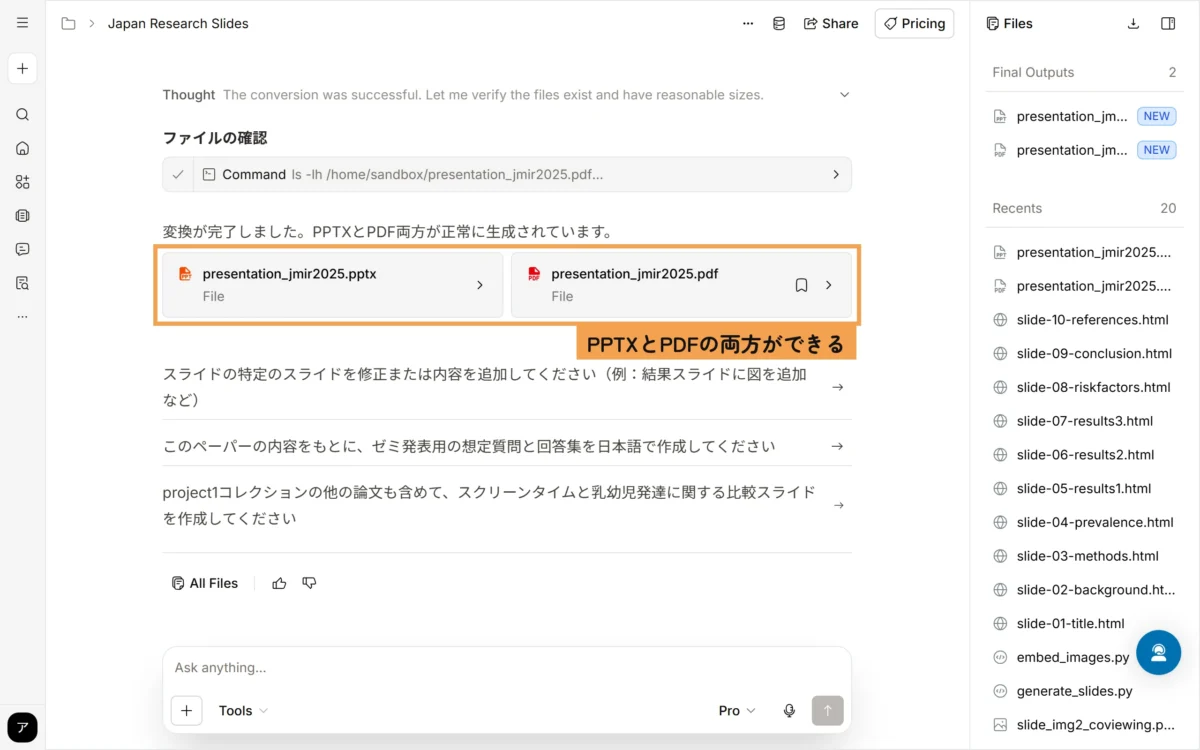Screen dimensions: 1200x750
Task: Open the document search icon in the sidebar
Action: [x=22, y=283]
